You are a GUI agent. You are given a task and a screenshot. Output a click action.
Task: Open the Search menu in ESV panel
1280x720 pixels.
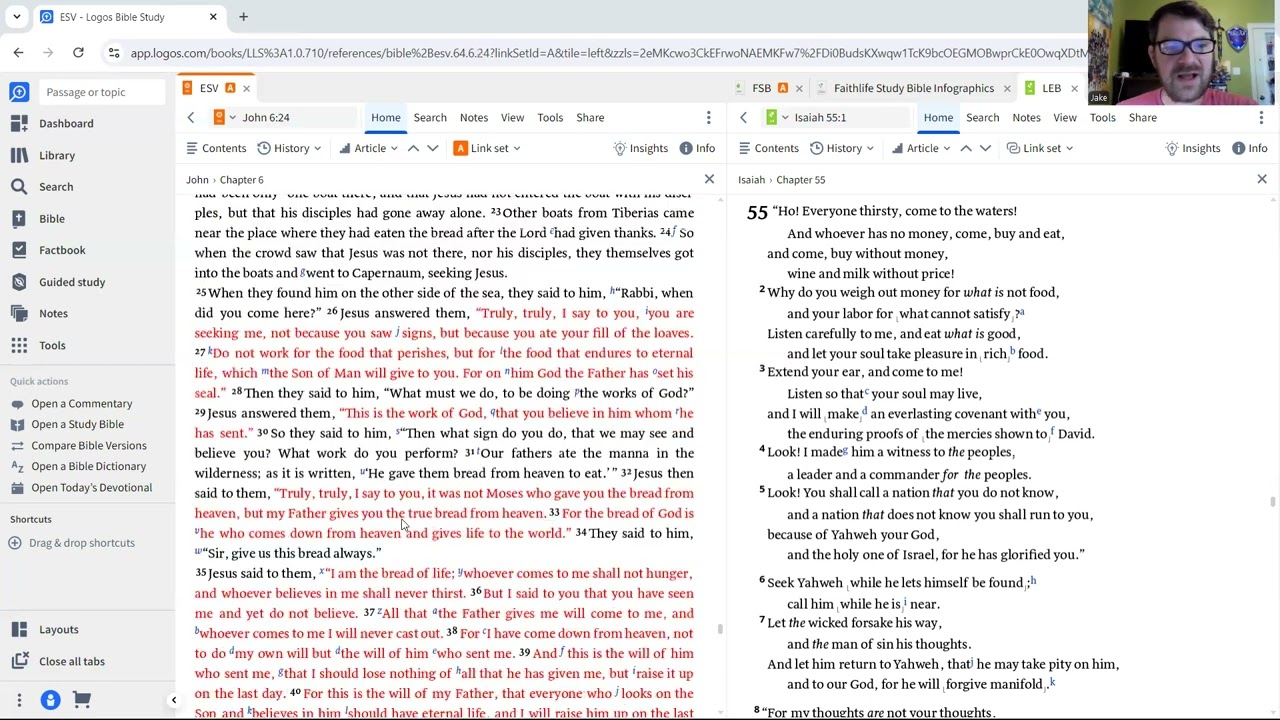click(430, 118)
